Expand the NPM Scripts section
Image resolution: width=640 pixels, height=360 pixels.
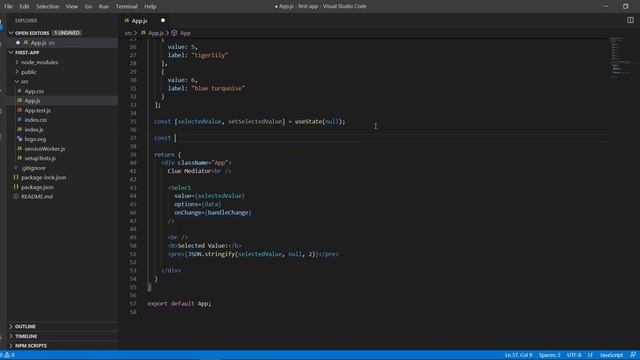pos(31,346)
